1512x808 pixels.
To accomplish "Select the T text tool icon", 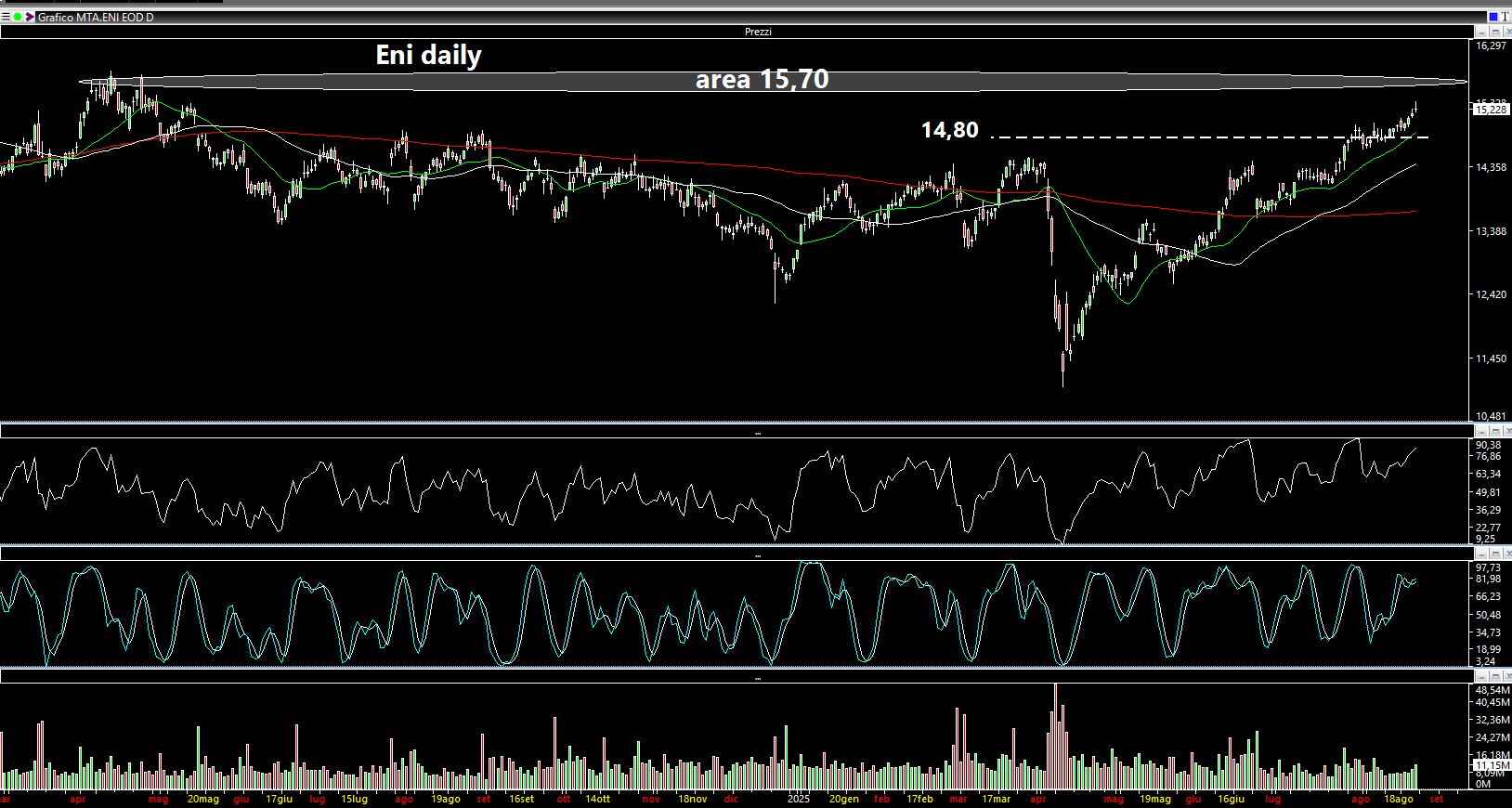I will point(1505,17).
